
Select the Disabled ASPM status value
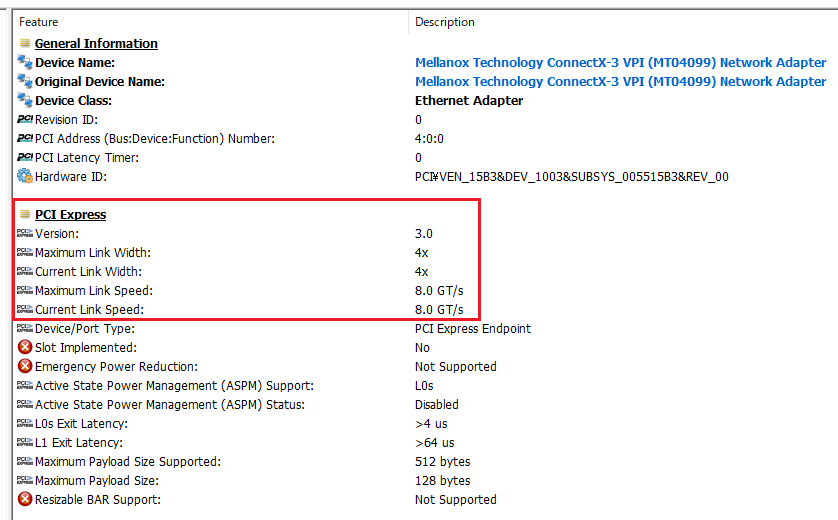click(x=437, y=405)
